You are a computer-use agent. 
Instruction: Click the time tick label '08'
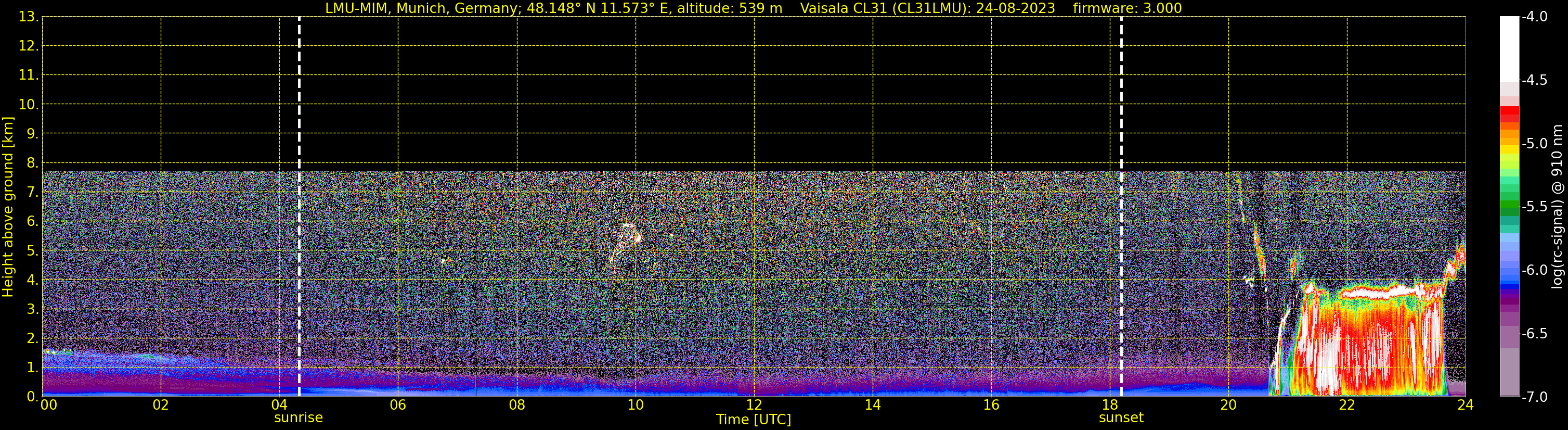517,405
